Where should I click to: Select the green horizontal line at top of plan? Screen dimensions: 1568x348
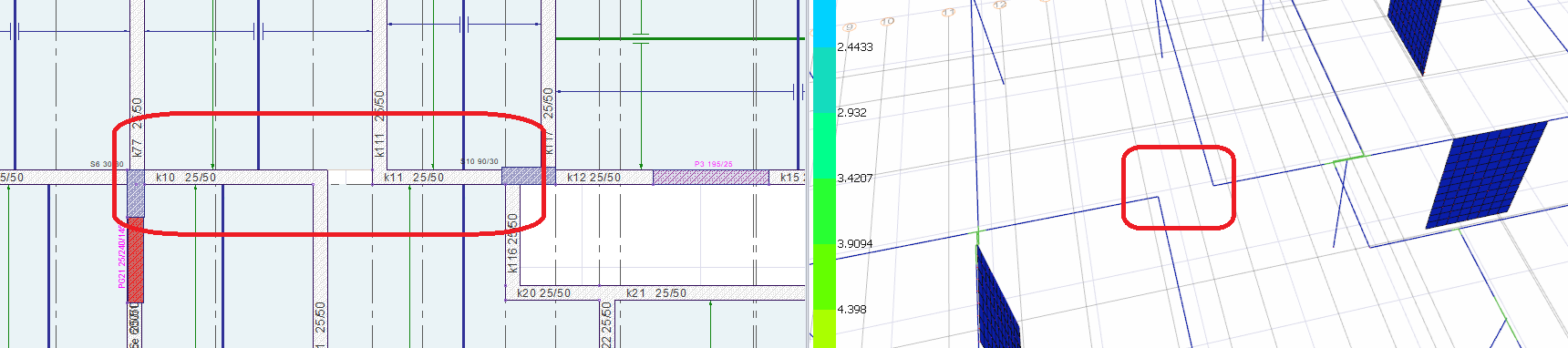tap(680, 38)
